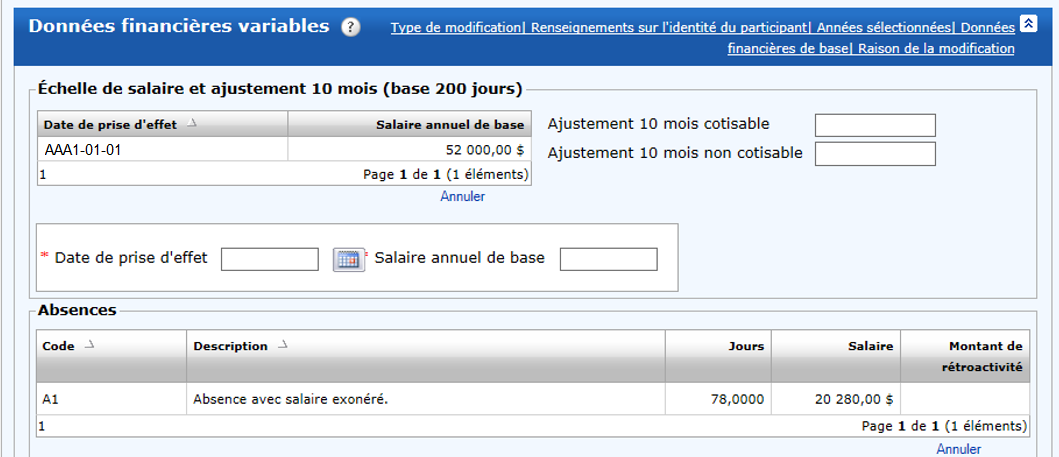Focus the Salaire annuel de base input
The width and height of the screenshot is (1059, 457).
[x=609, y=259]
